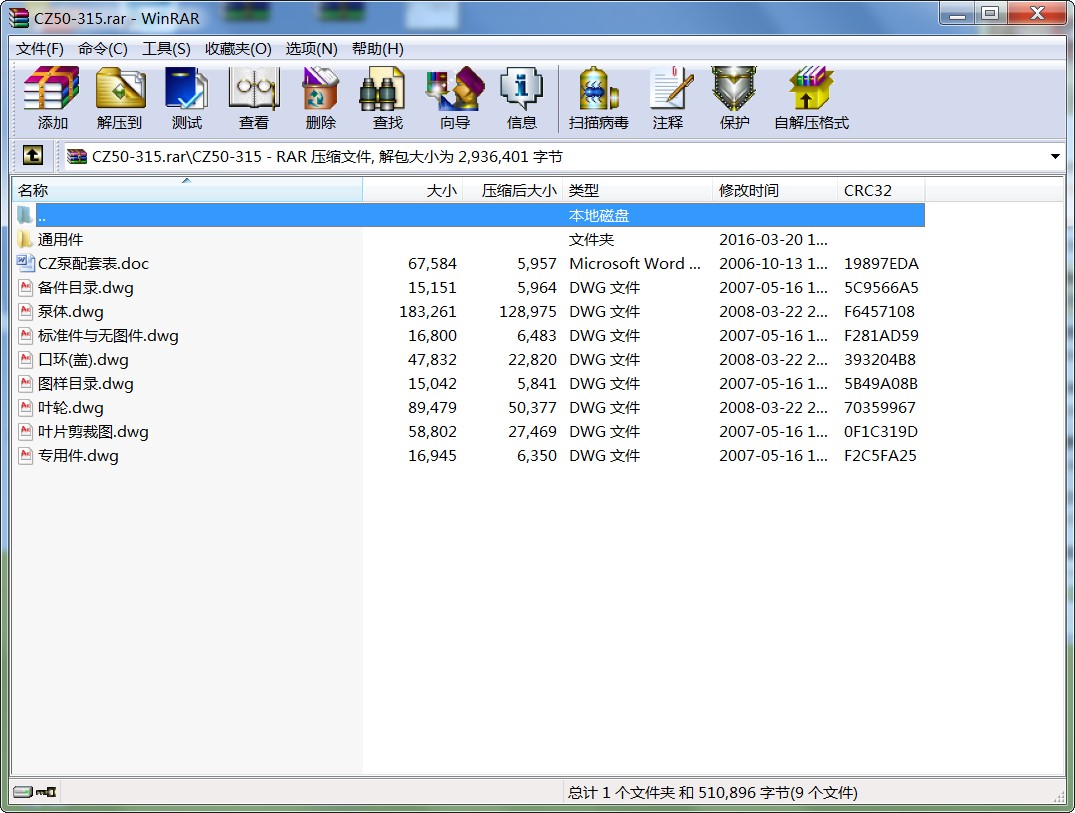Go up one folder level button
The height and width of the screenshot is (813, 1075).
click(33, 156)
